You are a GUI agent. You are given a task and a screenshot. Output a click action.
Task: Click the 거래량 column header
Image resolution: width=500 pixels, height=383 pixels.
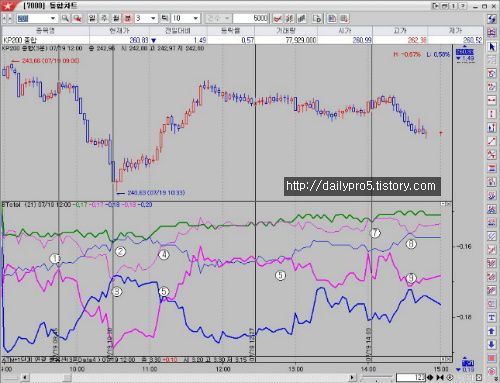click(x=286, y=31)
